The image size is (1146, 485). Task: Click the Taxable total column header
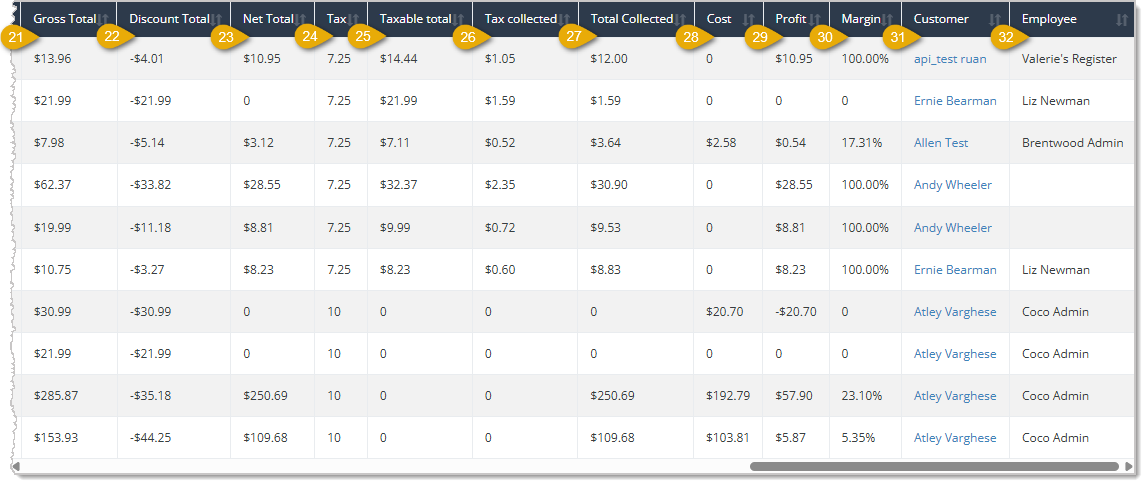coord(415,19)
